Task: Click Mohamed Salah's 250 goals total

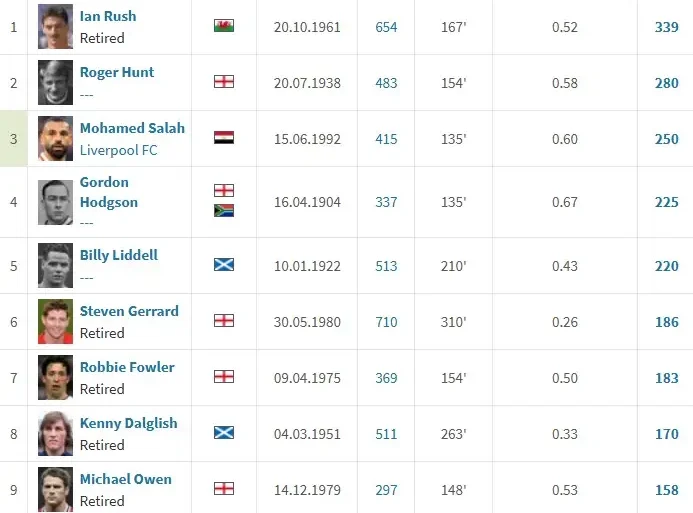Action: 666,139
